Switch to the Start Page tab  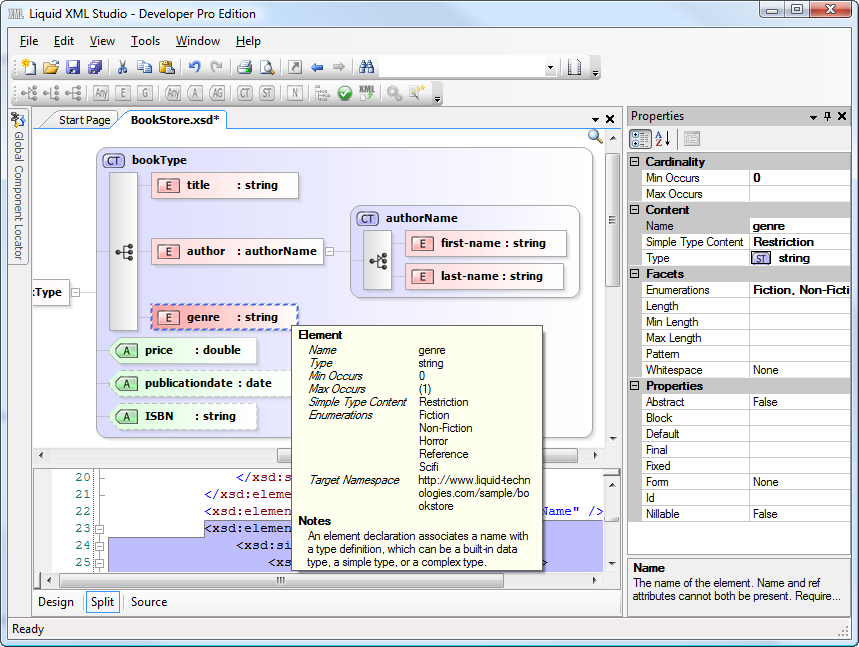84,120
